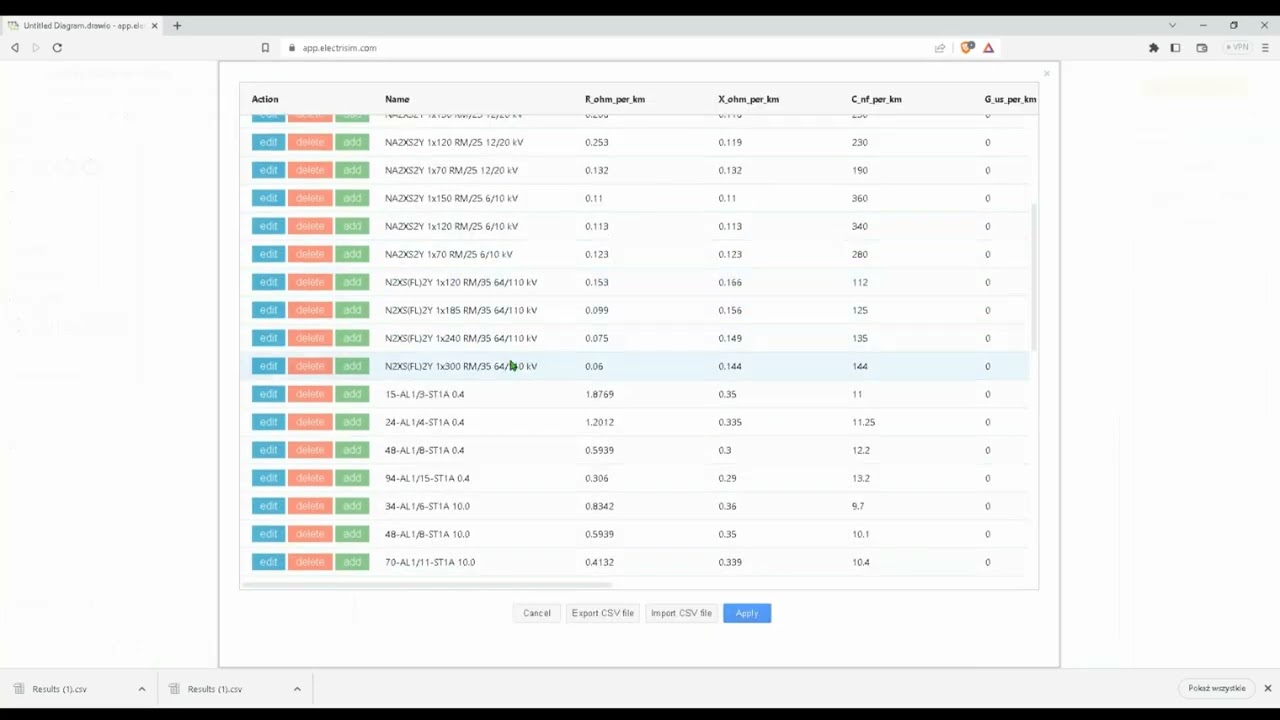
Task: Click the 1.8769 resistance value
Action: (600, 394)
